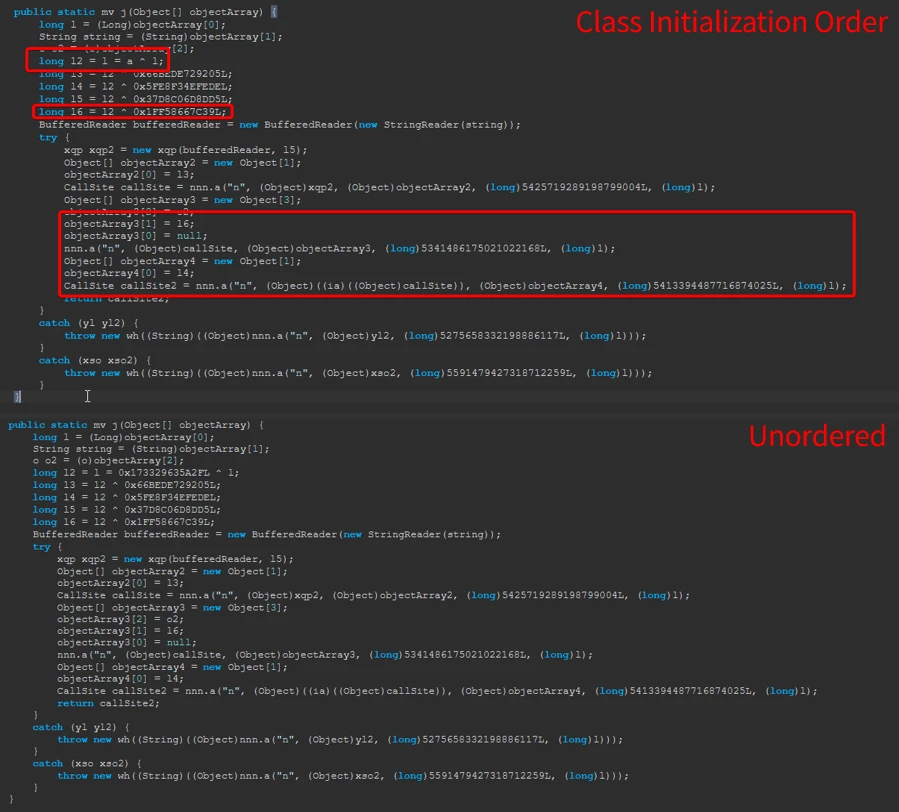Click 0x1FF58667C39L in the Unordered listing
The height and width of the screenshot is (812, 899).
point(169,522)
